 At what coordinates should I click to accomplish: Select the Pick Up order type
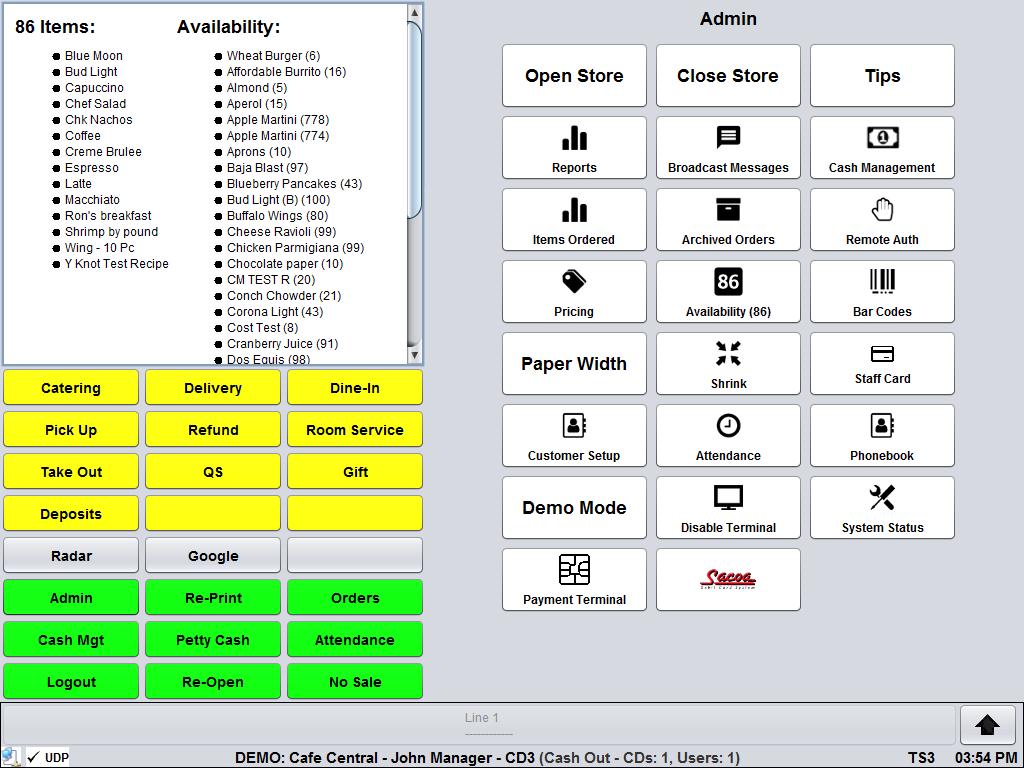click(x=71, y=430)
